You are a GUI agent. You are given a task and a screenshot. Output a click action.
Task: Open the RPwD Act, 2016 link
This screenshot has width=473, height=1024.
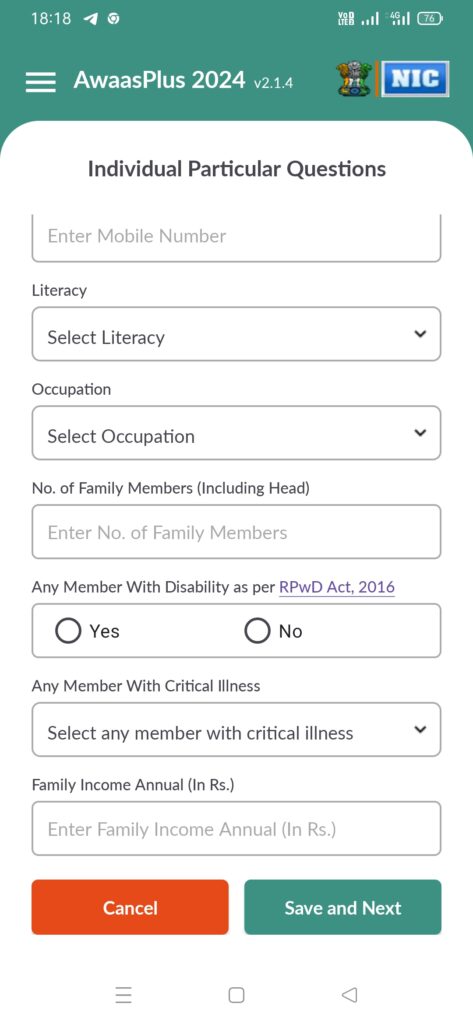336,587
